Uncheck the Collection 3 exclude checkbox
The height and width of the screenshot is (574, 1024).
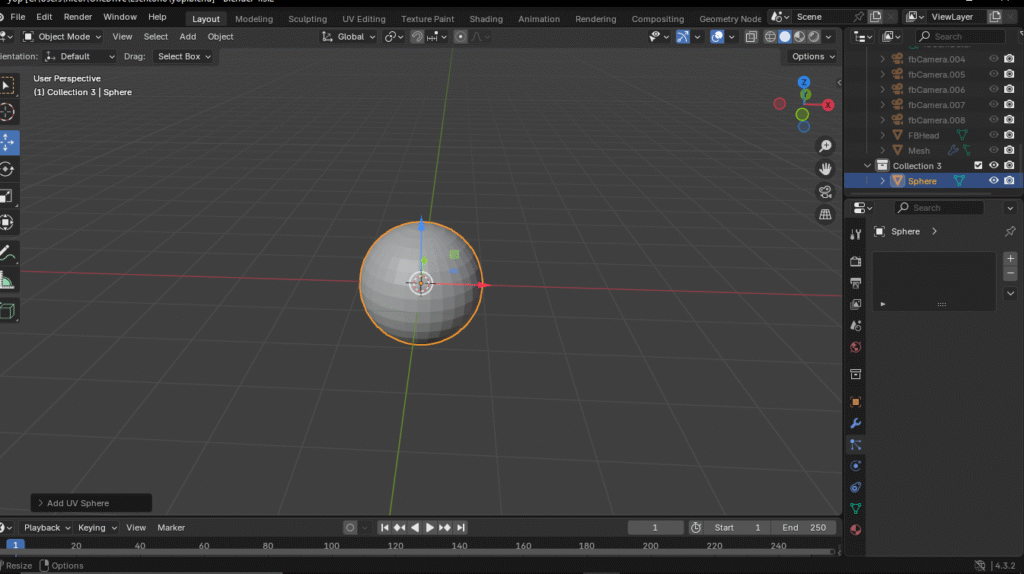coord(978,166)
